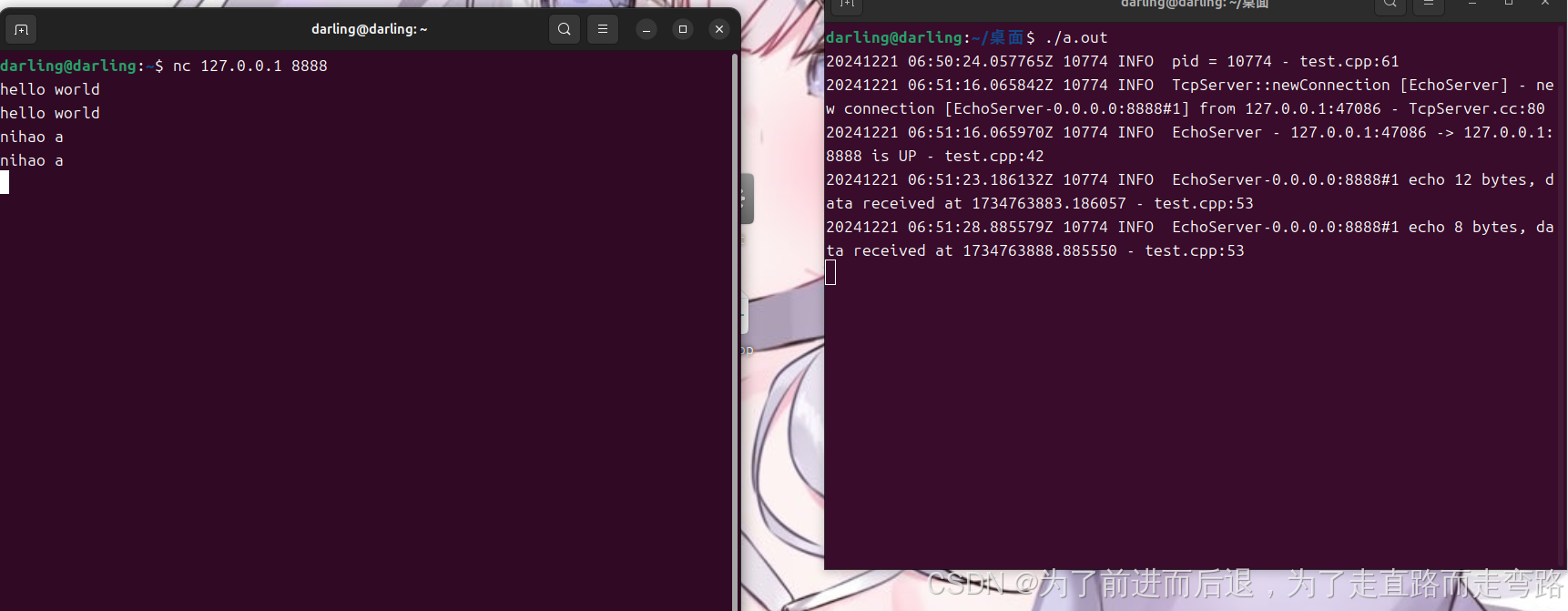Screen dimensions: 1568x611
Task: Click the '06:51:23.186132Z' log time
Action: pos(981,179)
